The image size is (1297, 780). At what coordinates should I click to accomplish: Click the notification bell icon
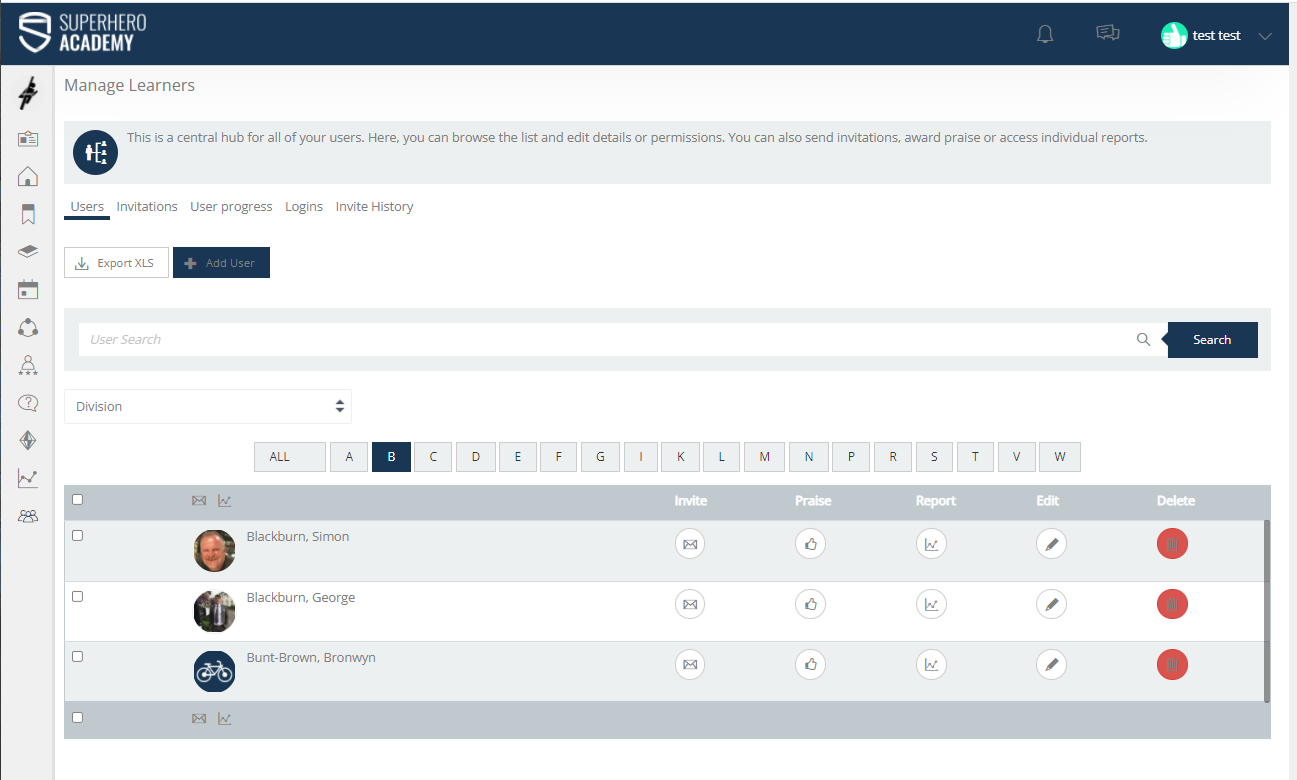click(1045, 35)
